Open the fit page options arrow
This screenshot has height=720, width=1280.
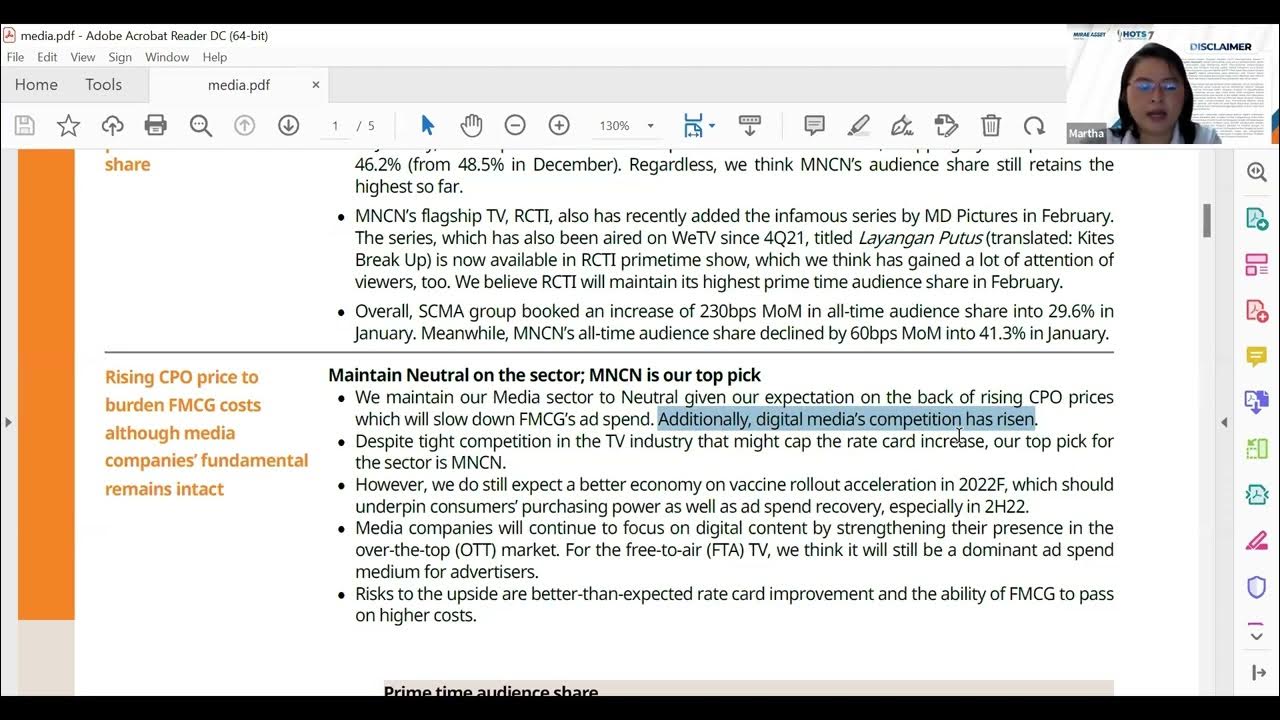click(x=712, y=126)
